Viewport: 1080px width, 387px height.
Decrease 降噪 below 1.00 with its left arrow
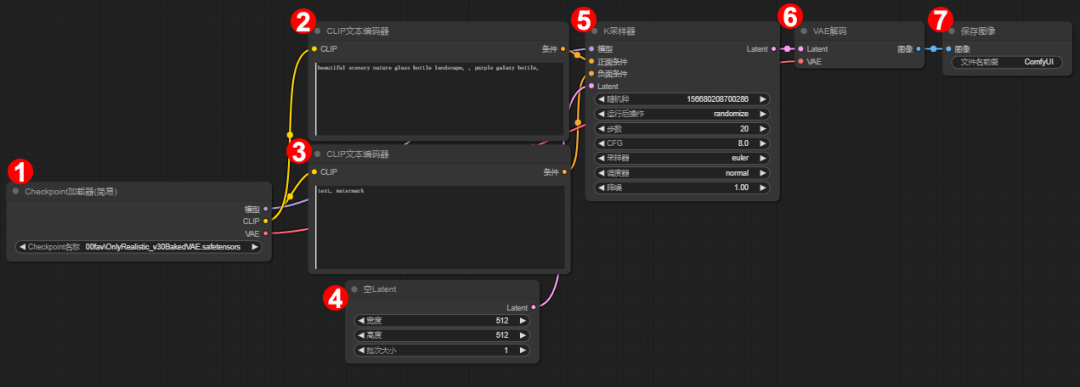(x=601, y=187)
